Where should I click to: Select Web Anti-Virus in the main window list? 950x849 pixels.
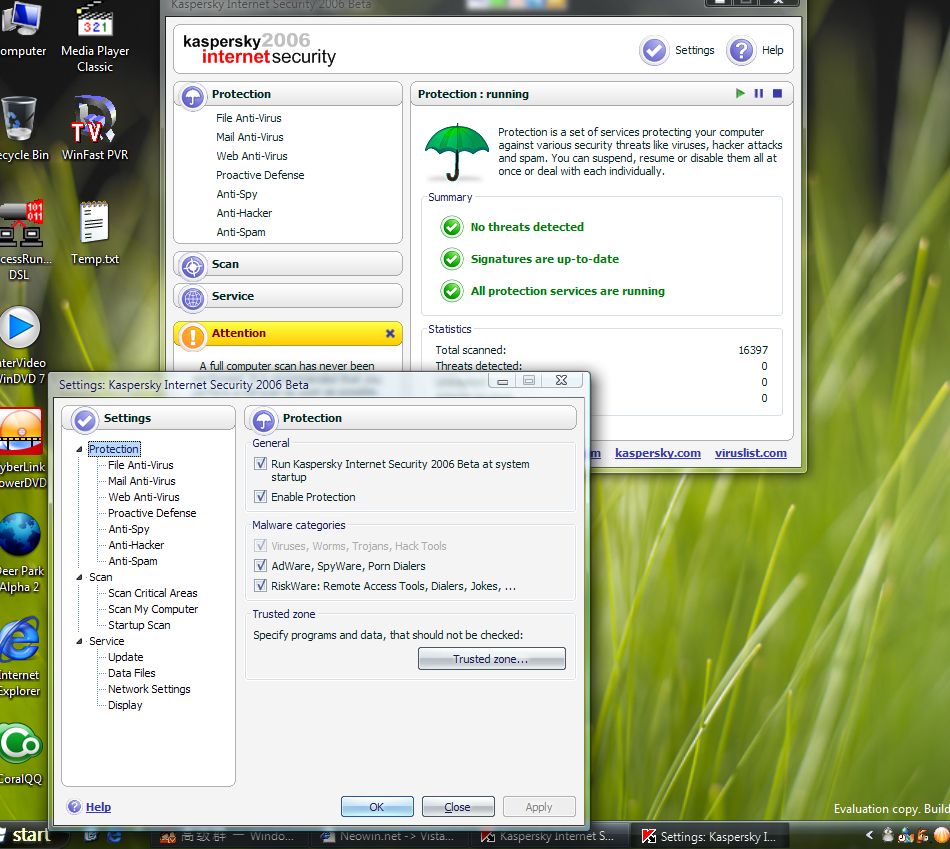coord(251,156)
